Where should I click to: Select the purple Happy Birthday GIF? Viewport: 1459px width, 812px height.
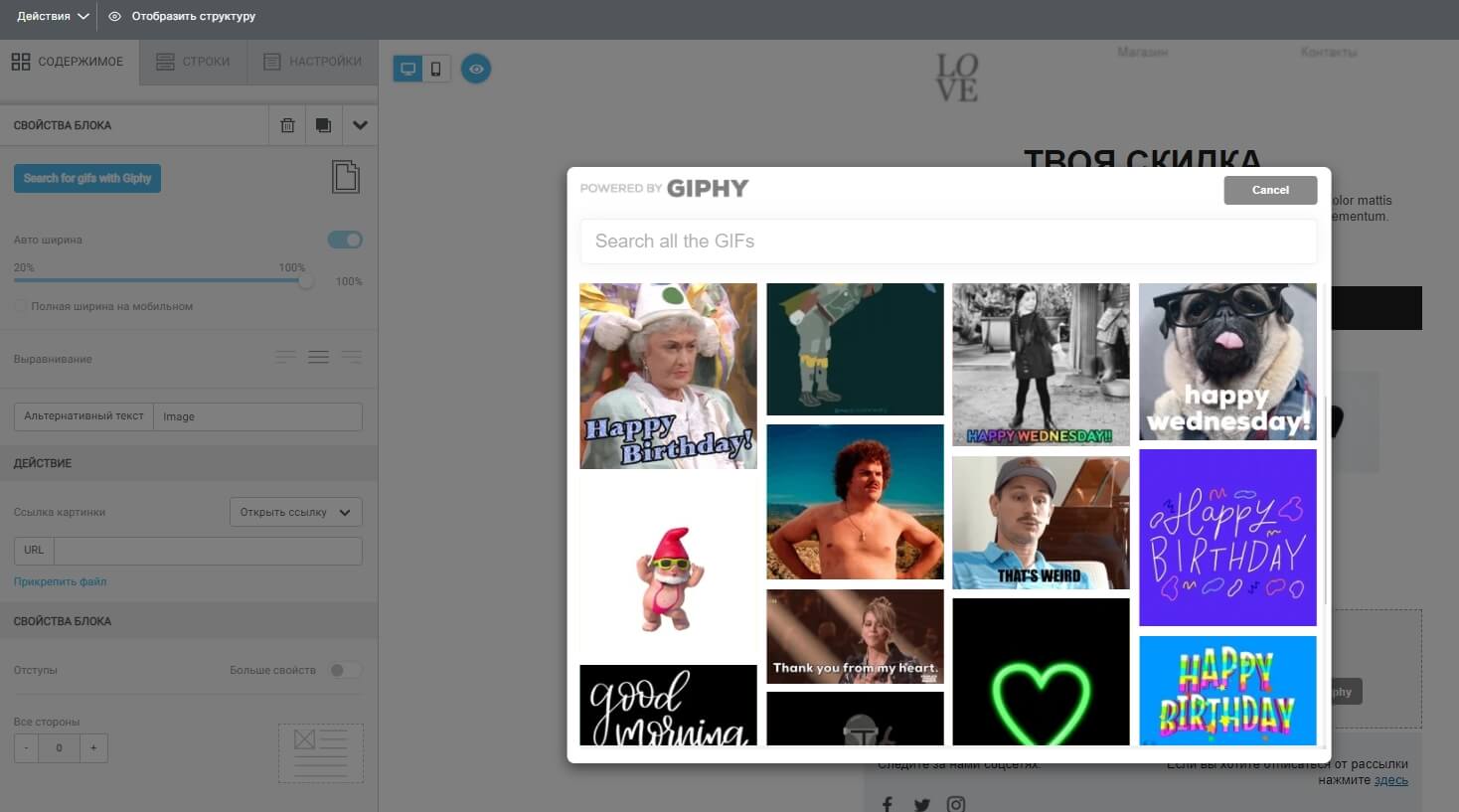pos(1227,538)
